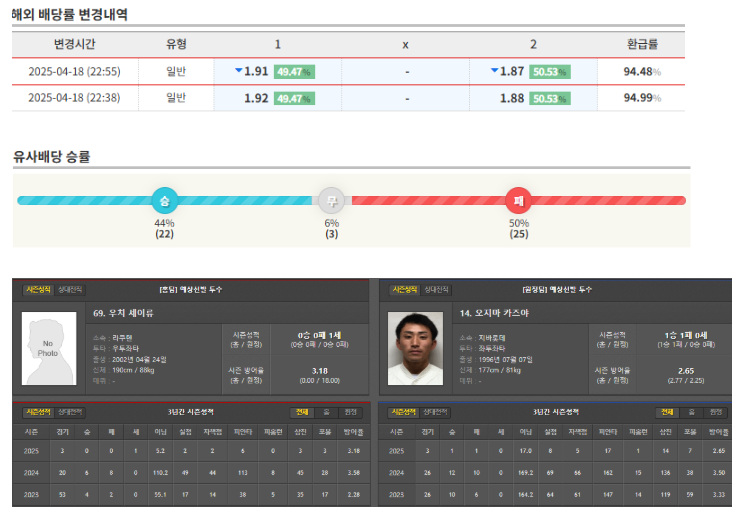The height and width of the screenshot is (517, 743).
Task: Click the 50% (25) loss label
Action: 519,228
